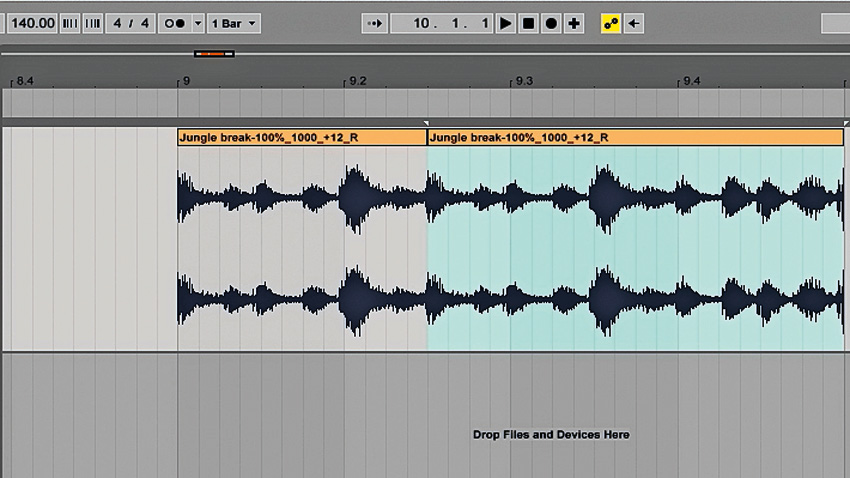Click the highlighted second clip's waveform
Screen dimensions: 850x478
pos(635,248)
